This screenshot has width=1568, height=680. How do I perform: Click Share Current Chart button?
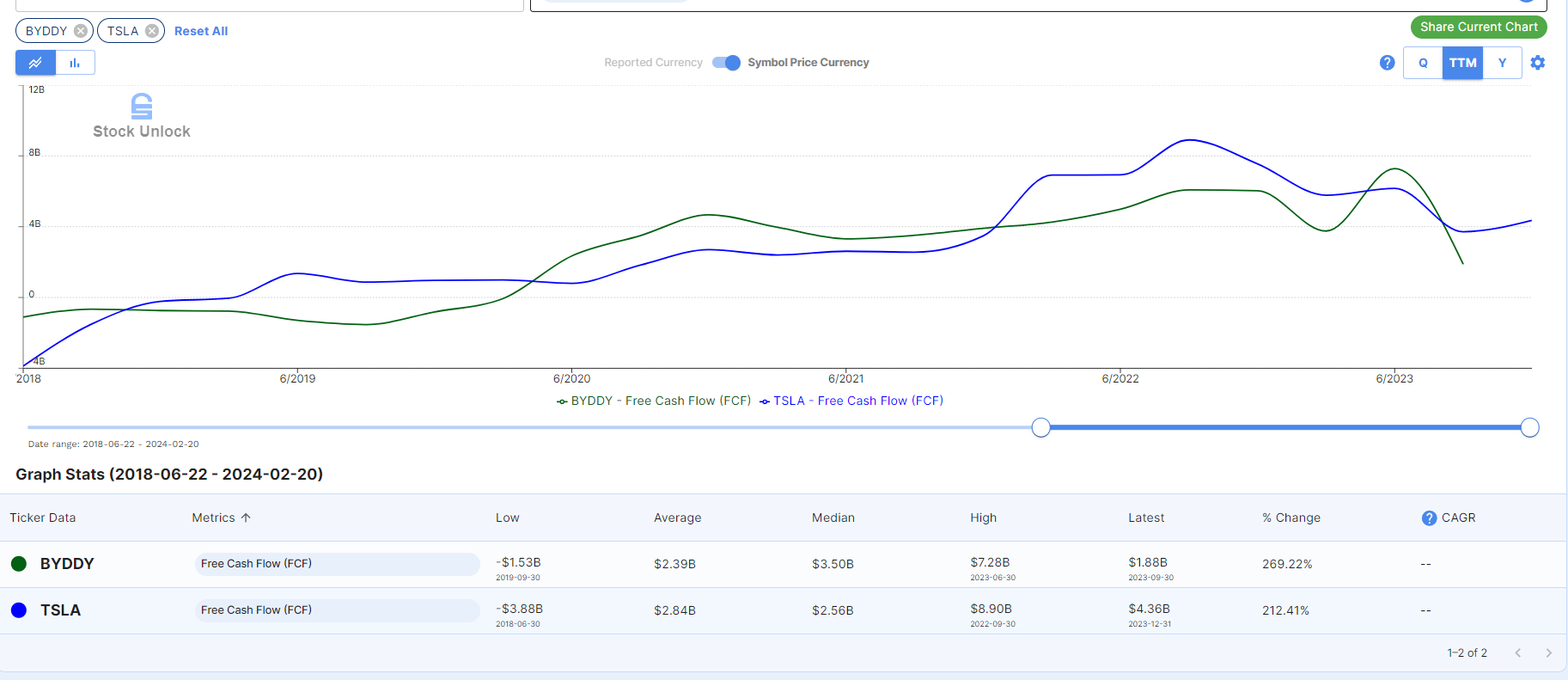point(1479,27)
